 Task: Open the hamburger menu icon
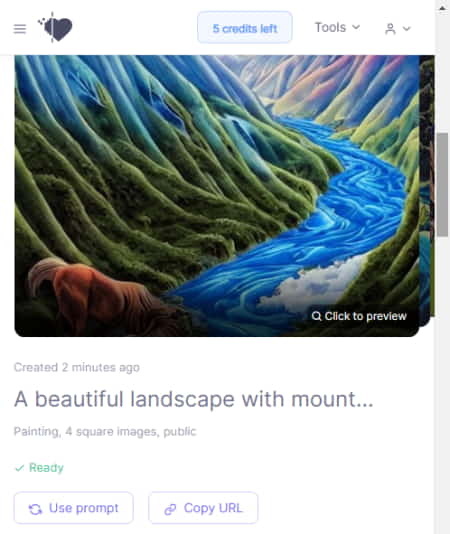tap(20, 29)
